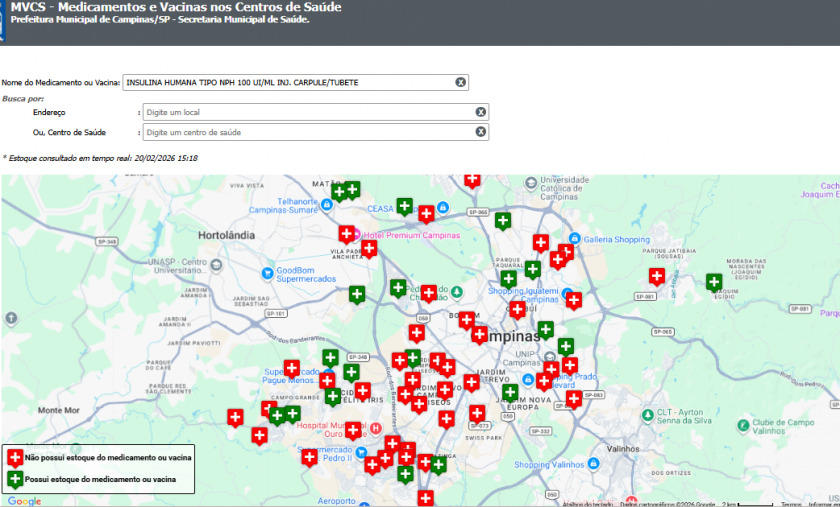Click the Telhanorte Campinas-Sumaré pin
840x507 pixels.
coord(327,204)
